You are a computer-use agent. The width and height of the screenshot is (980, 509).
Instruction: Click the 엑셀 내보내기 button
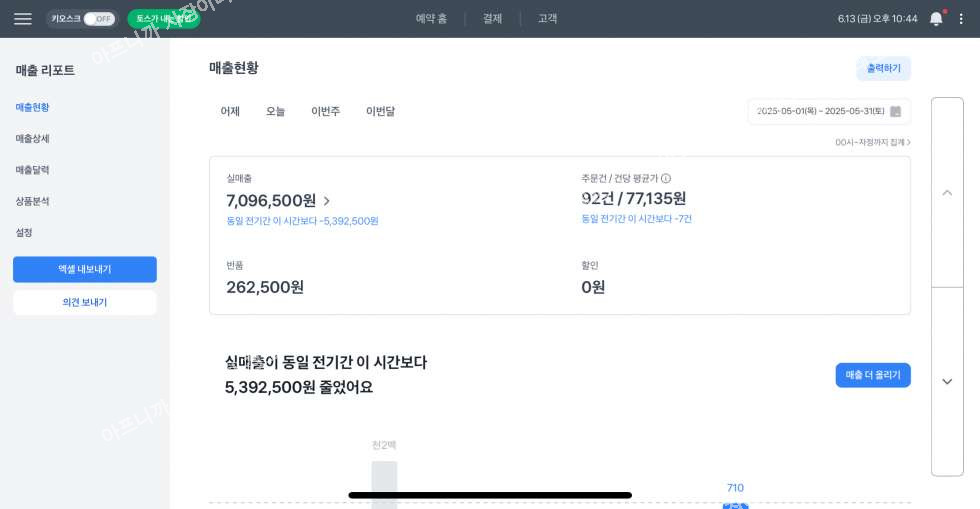[x=85, y=269]
